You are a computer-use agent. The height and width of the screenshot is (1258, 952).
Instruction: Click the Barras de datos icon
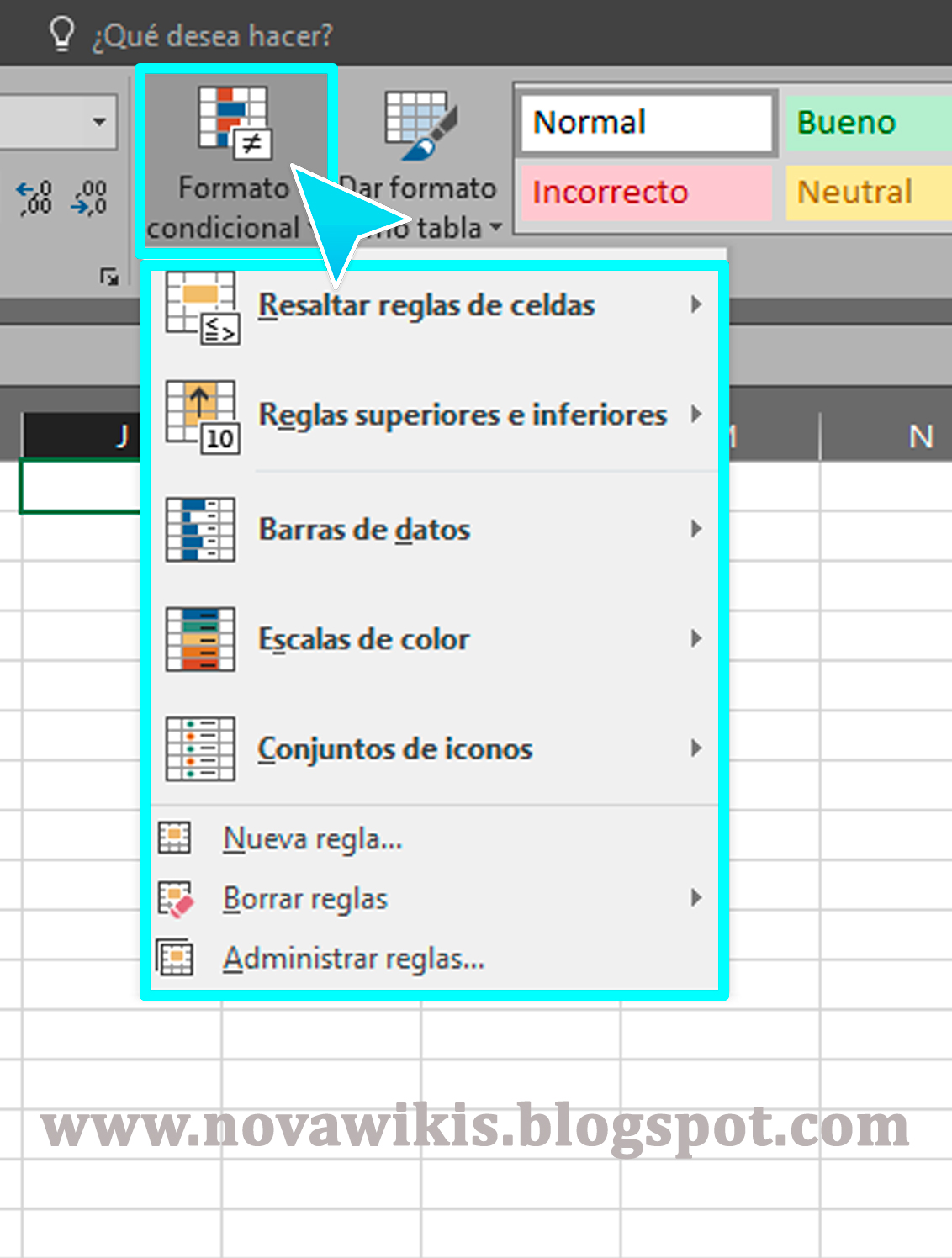click(202, 530)
